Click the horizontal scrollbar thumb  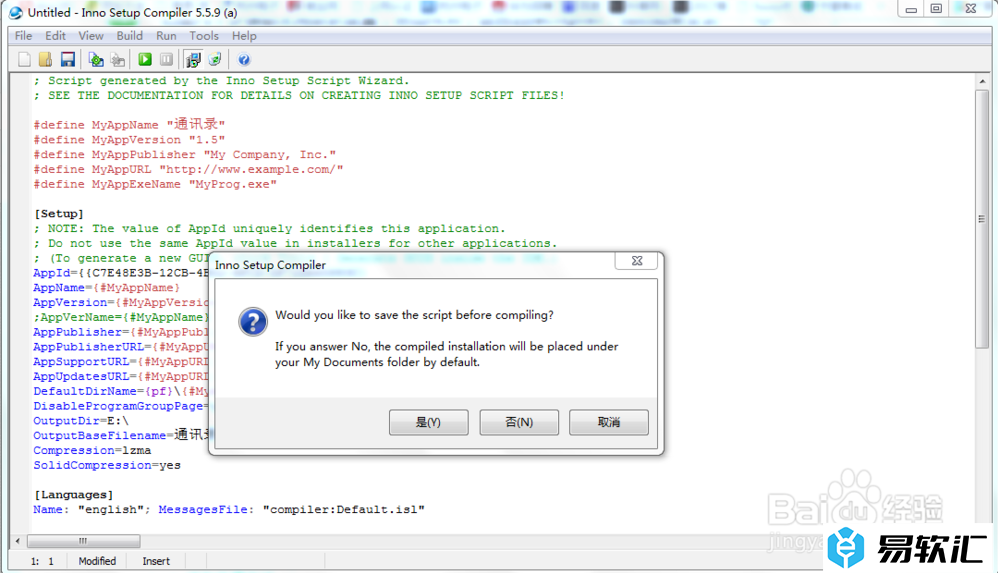83,541
